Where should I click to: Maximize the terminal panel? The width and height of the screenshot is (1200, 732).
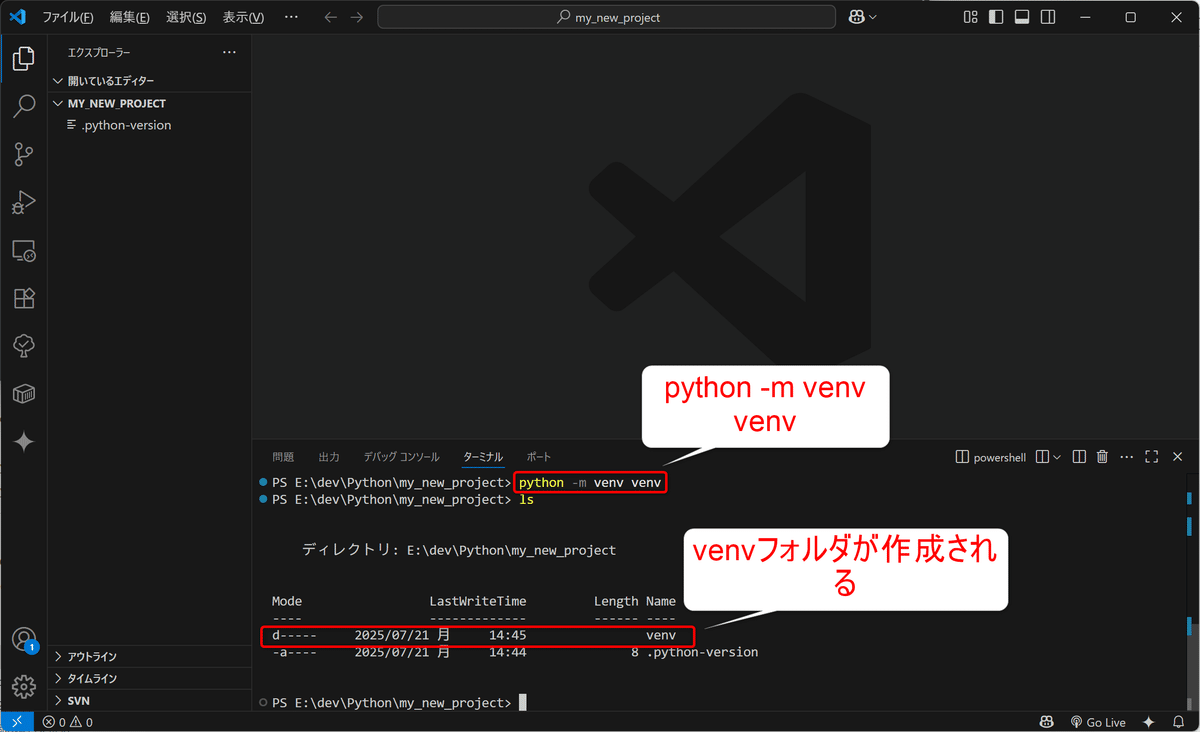tap(1152, 456)
